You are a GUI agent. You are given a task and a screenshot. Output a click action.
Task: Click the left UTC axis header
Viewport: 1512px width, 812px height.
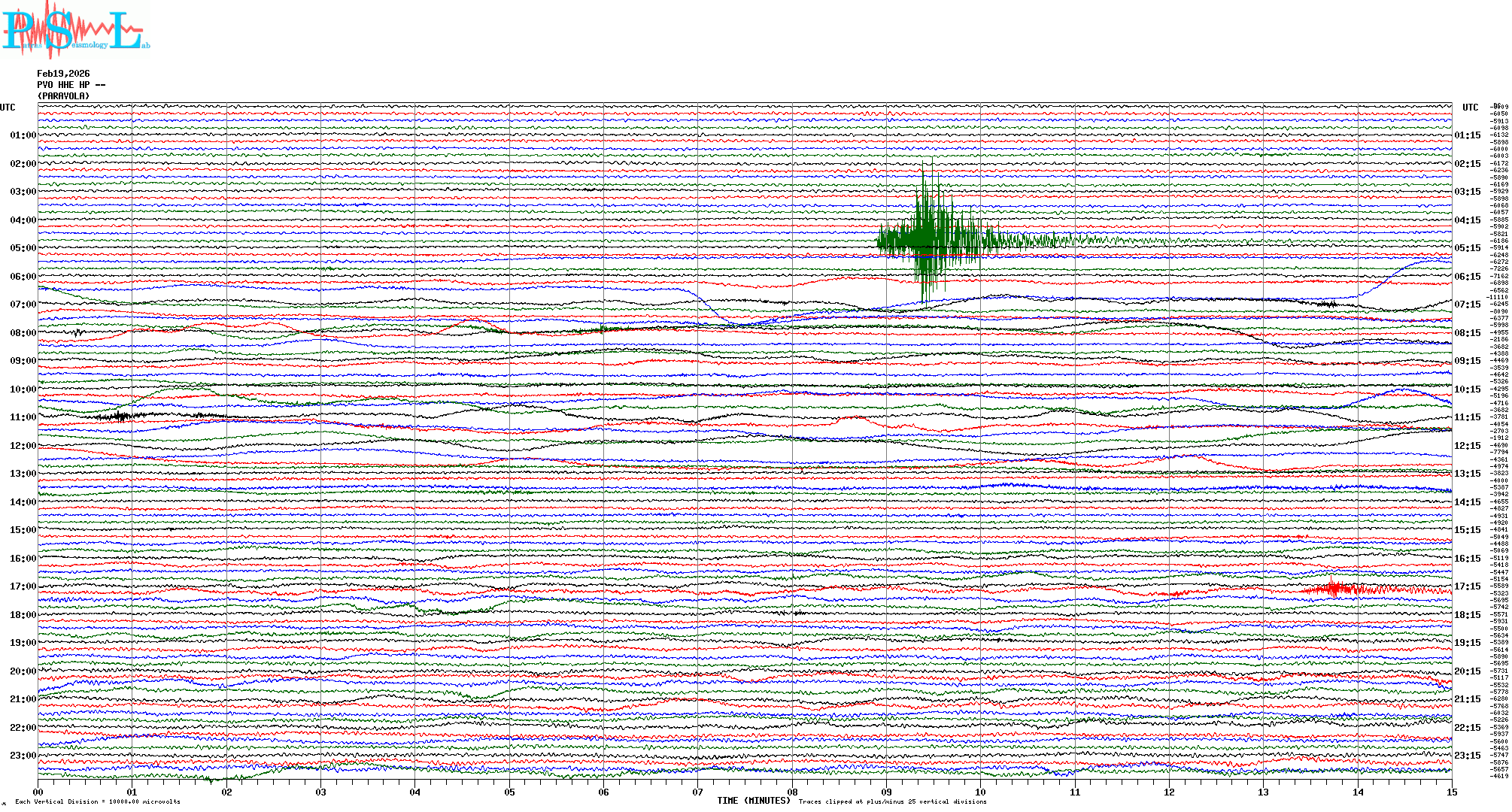8,108
